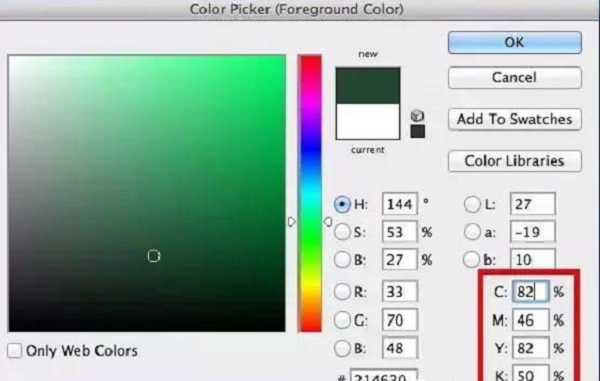
Task: Open the Color Libraries dialog
Action: click(515, 161)
